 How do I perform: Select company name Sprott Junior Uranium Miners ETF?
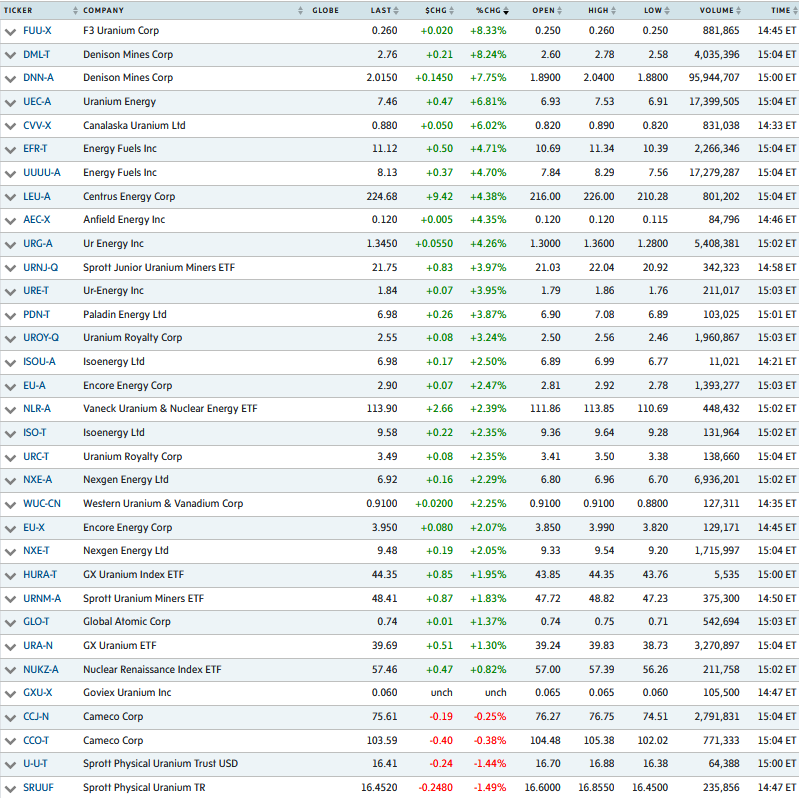(x=159, y=268)
